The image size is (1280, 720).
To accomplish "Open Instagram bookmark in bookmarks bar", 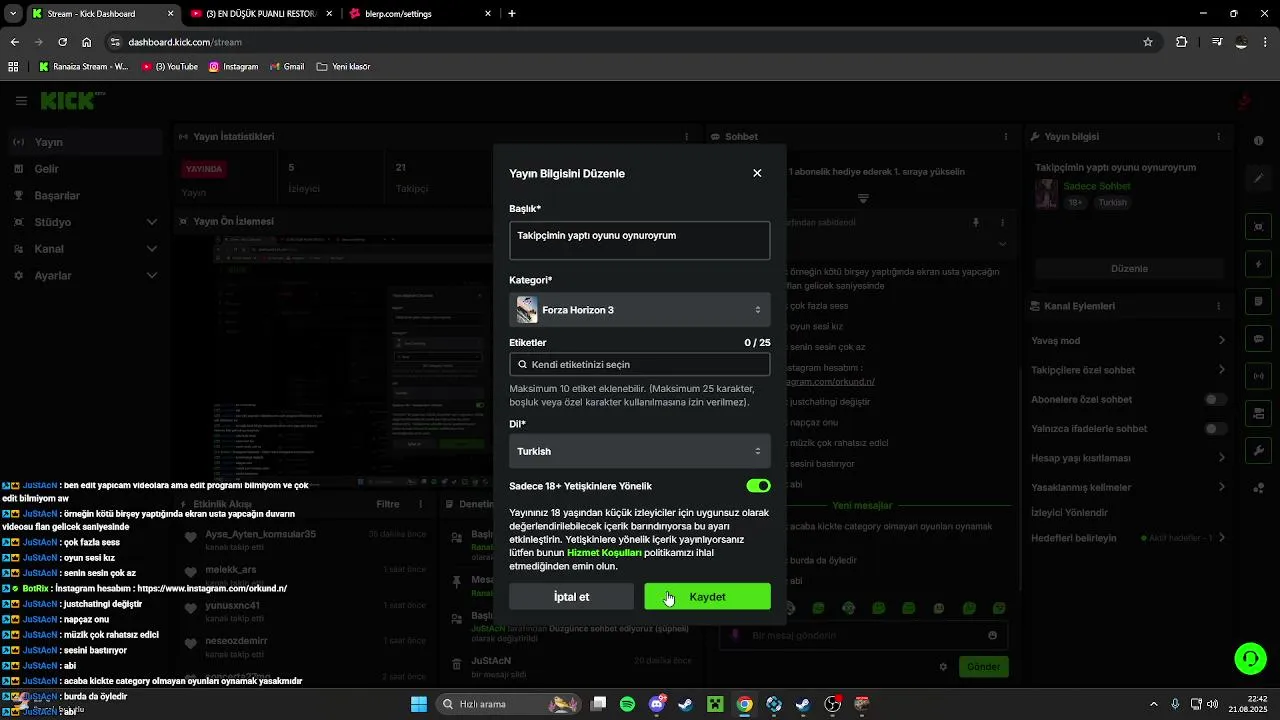I will tap(233, 67).
